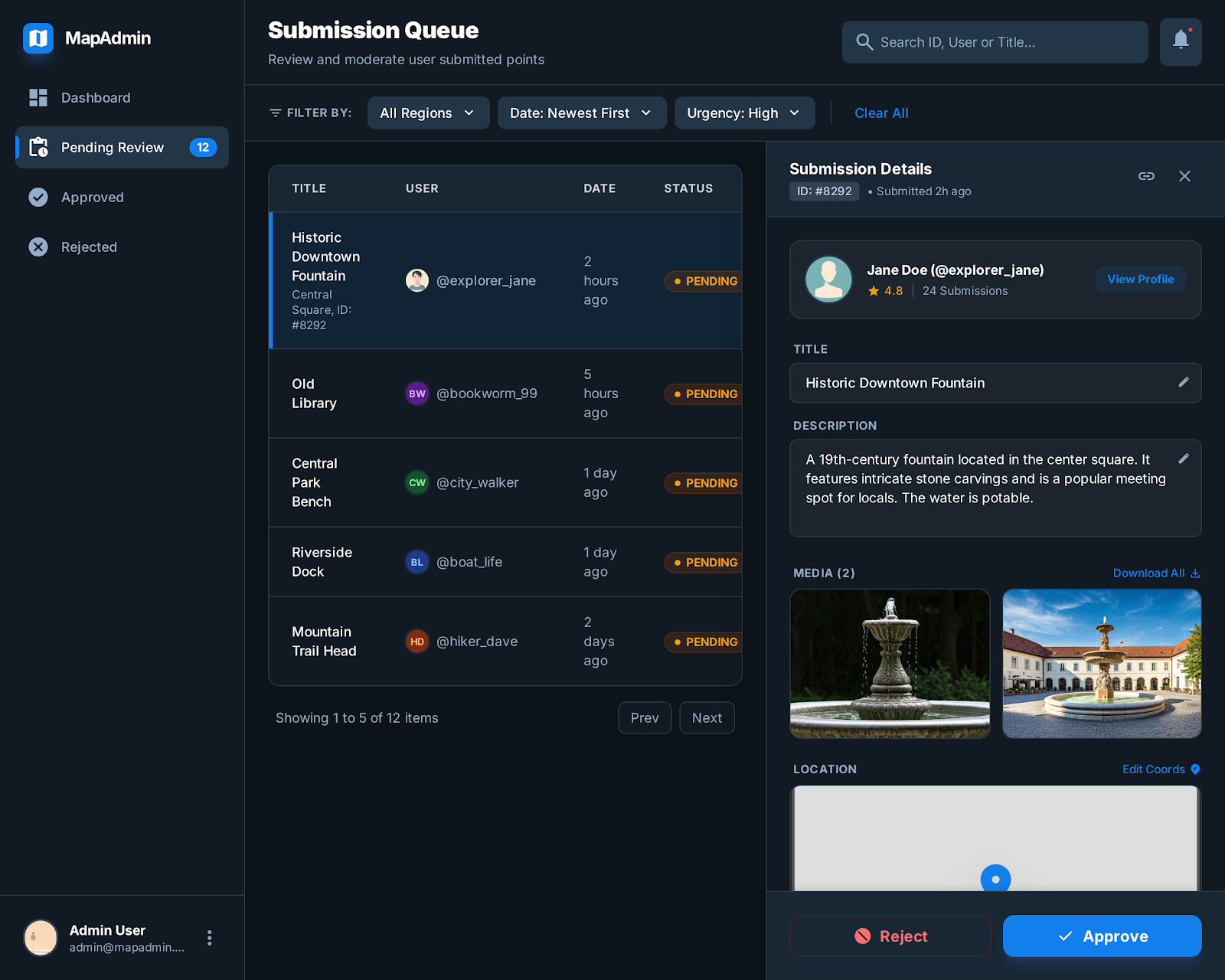Copy the submission link icon in details header
Viewport: 1225px width, 980px height.
click(x=1146, y=175)
